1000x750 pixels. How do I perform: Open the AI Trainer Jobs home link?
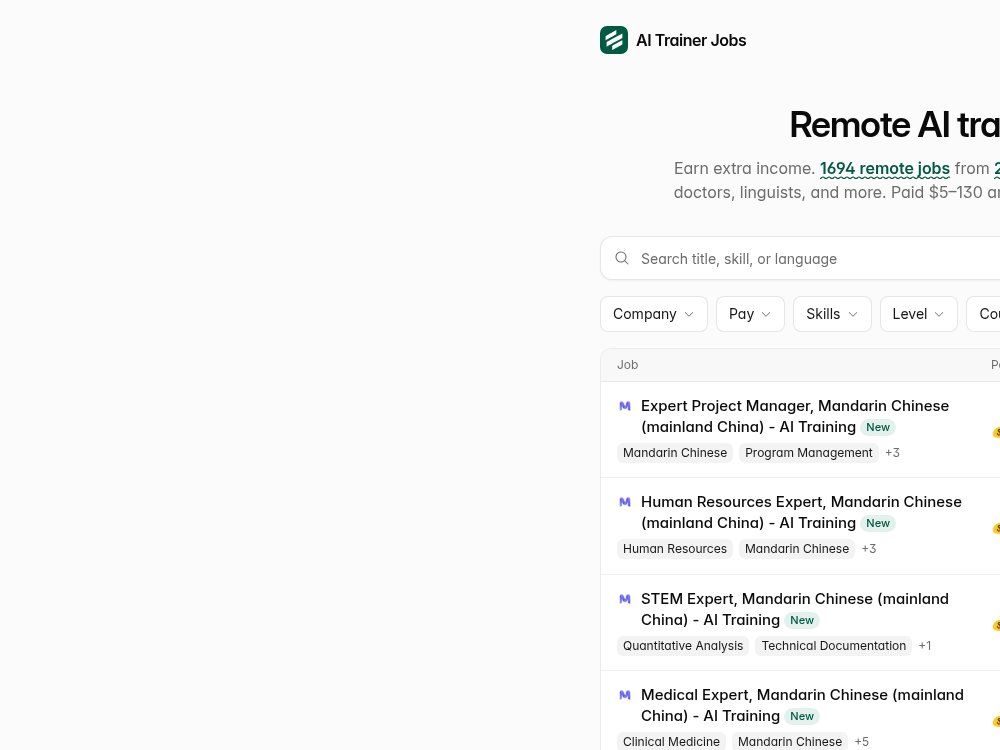[x=673, y=40]
